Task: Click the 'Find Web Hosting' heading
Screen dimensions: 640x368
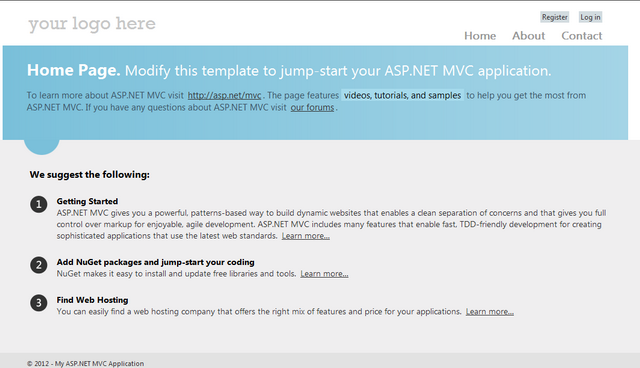Action: (x=92, y=300)
